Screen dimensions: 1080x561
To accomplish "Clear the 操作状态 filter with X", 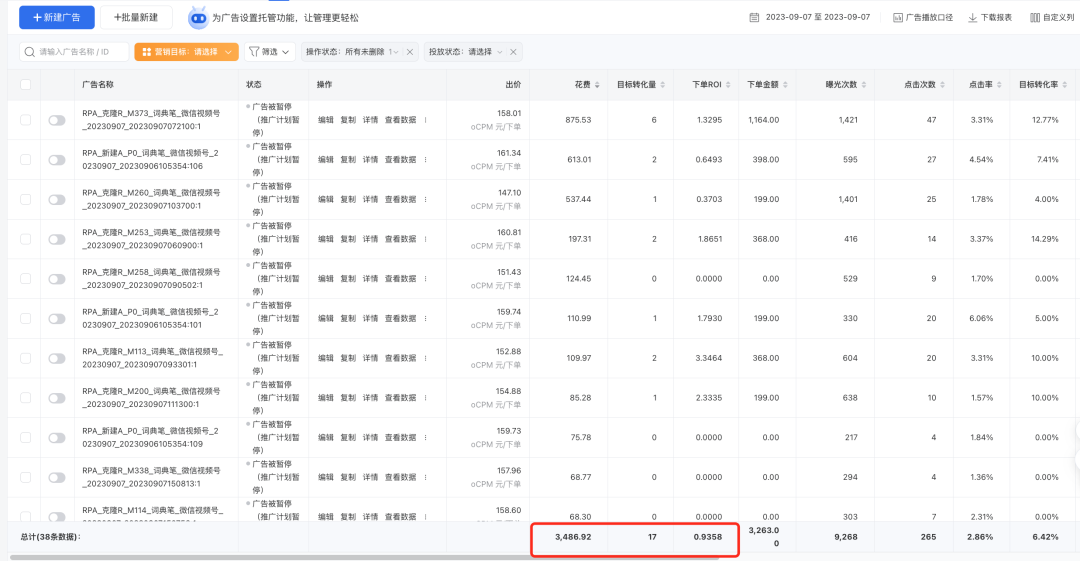I will [410, 52].
